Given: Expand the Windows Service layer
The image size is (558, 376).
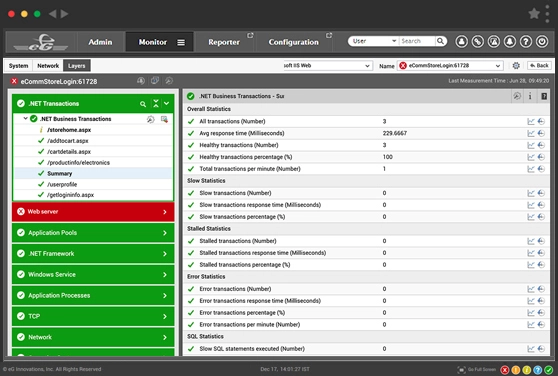Looking at the screenshot, I should pos(93,275).
